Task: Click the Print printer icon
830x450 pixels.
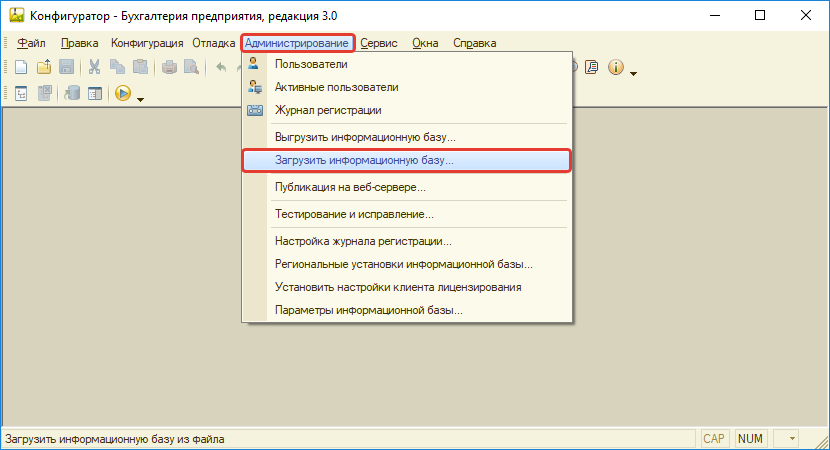Action: (x=169, y=67)
